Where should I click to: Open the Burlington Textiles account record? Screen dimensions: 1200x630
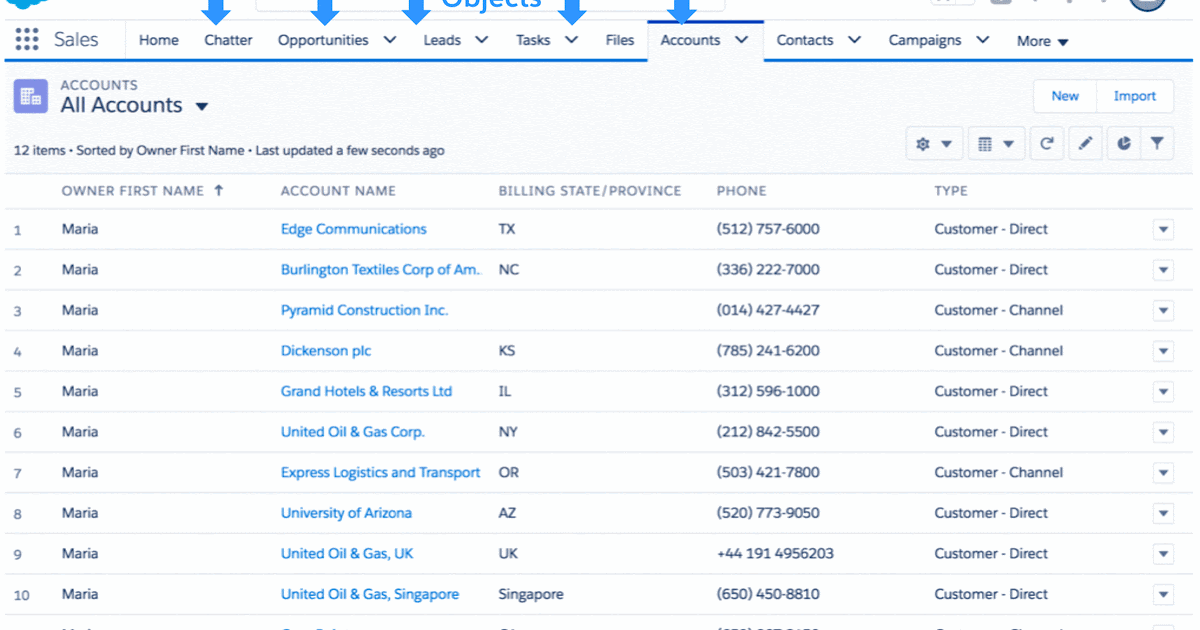(380, 269)
